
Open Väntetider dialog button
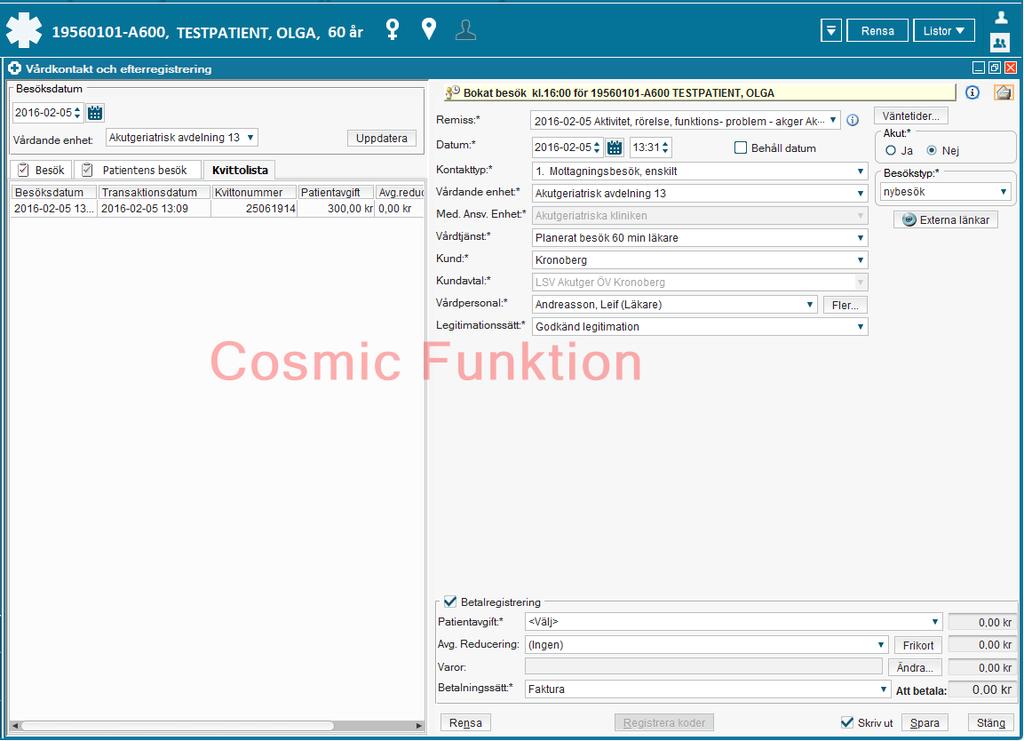pyautogui.click(x=911, y=116)
